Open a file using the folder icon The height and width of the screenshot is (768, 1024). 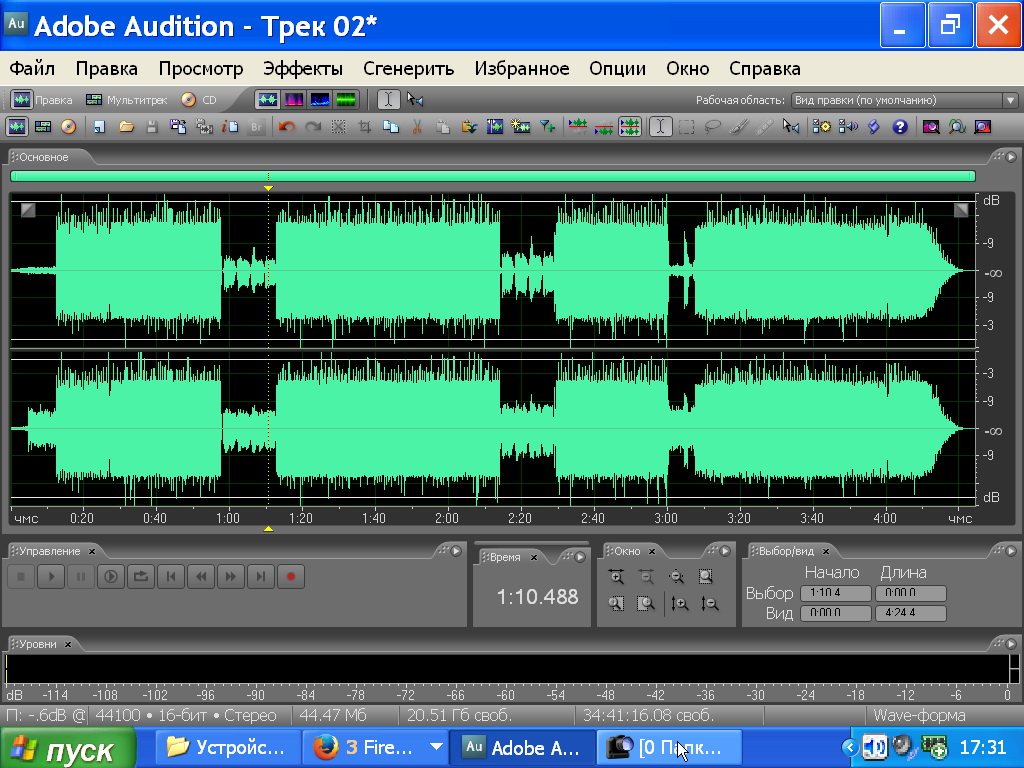point(126,127)
